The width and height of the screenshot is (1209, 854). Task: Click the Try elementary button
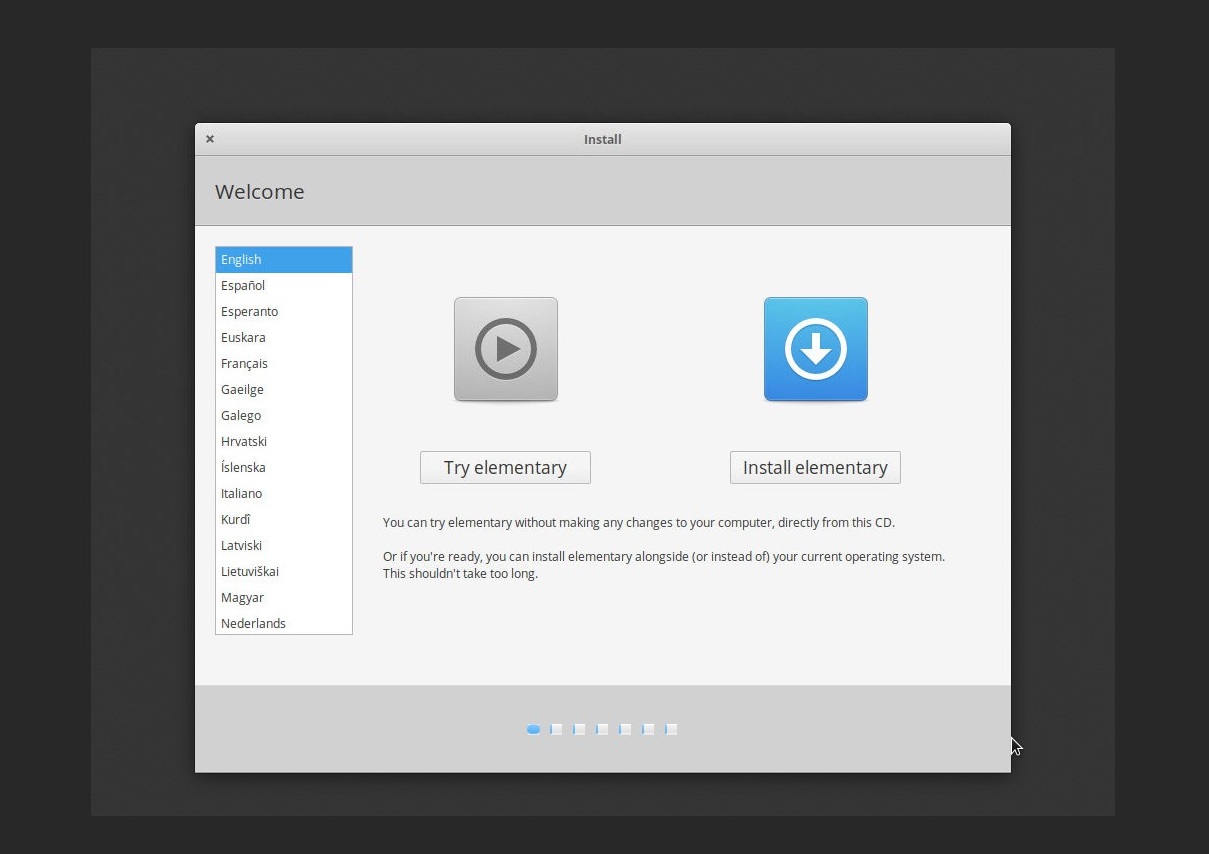coord(505,467)
